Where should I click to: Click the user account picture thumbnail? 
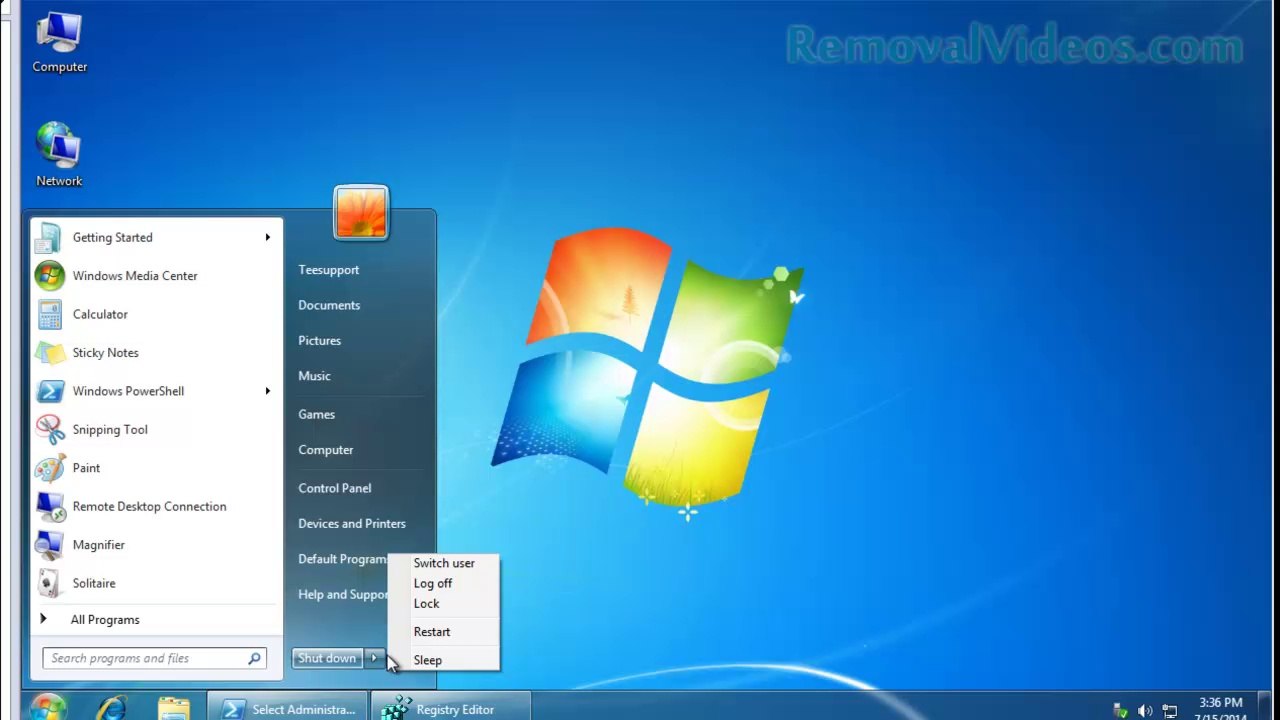click(361, 213)
